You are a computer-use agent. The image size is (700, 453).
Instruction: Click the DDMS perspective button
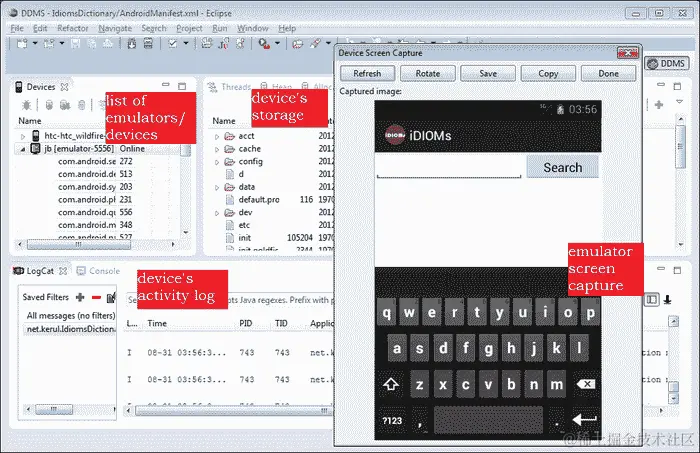[x=667, y=63]
